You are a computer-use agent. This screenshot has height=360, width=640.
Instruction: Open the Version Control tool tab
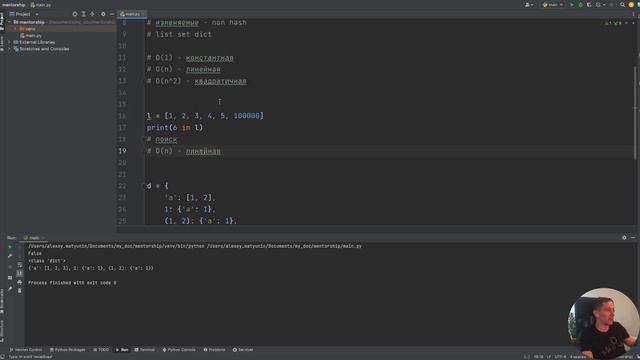point(26,350)
